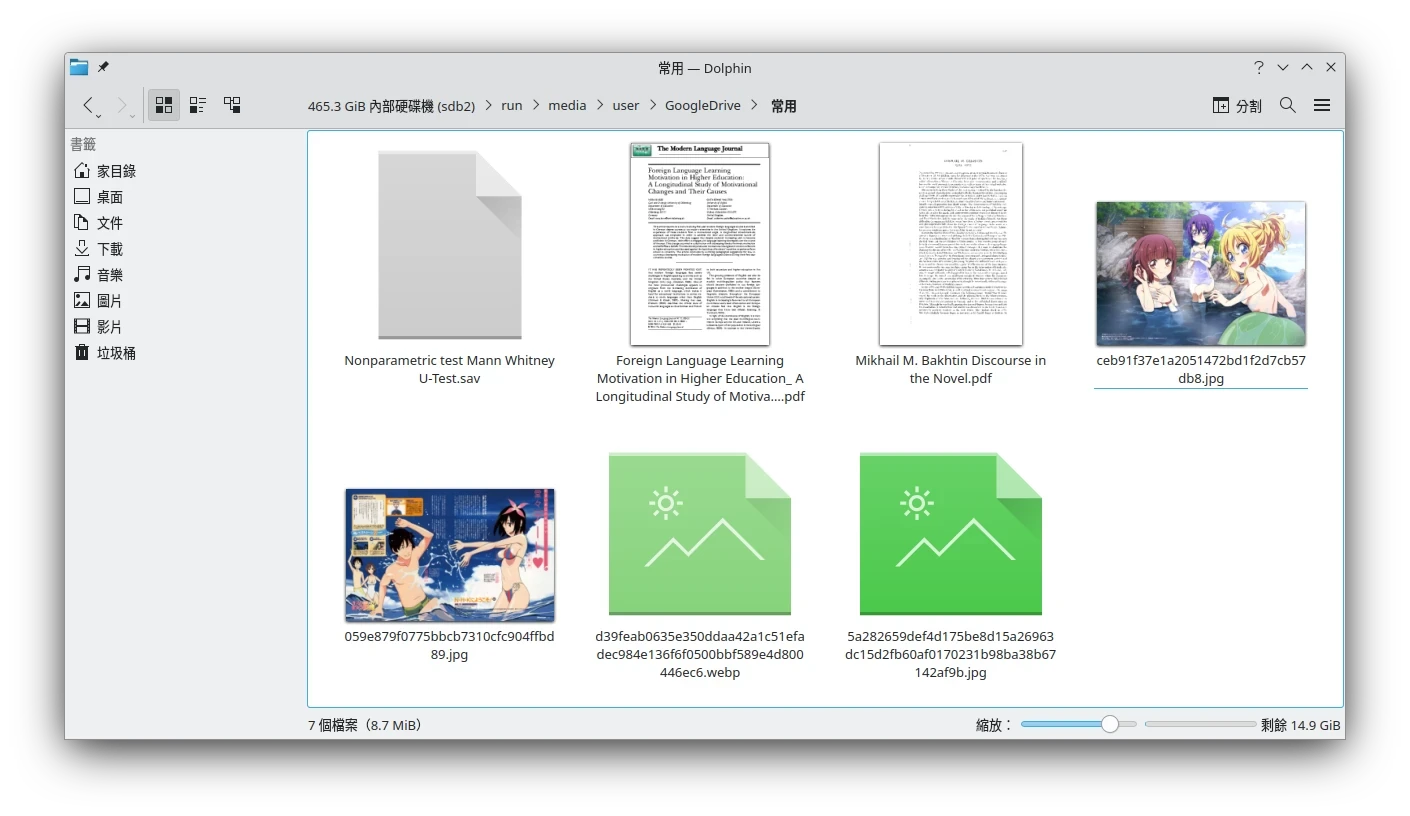Select the 059e879f0775bbcb7310cfc904ffbd89.jpg thumbnail

450,555
